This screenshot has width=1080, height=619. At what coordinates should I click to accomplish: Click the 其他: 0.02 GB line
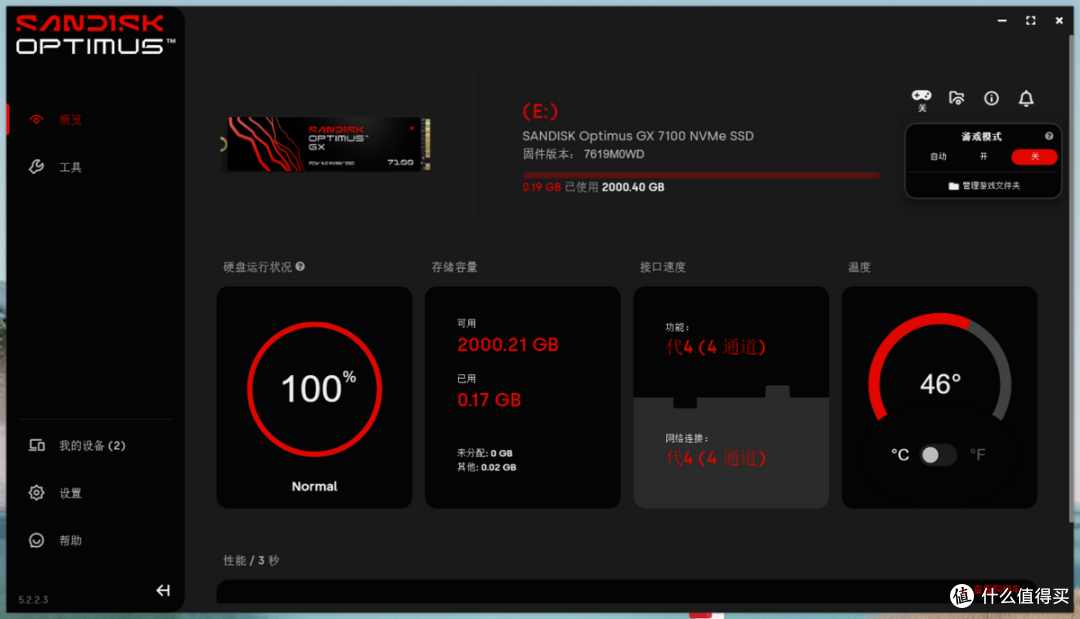pos(487,467)
